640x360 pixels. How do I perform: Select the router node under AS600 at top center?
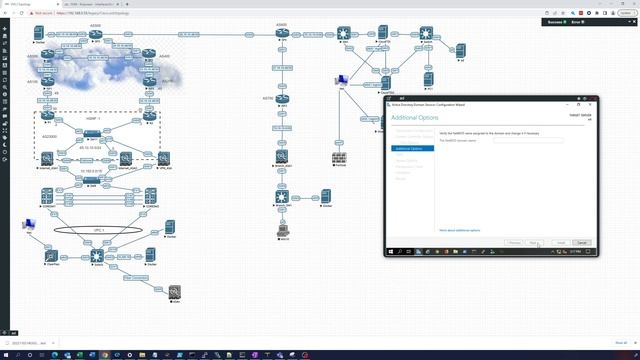pos(282,33)
